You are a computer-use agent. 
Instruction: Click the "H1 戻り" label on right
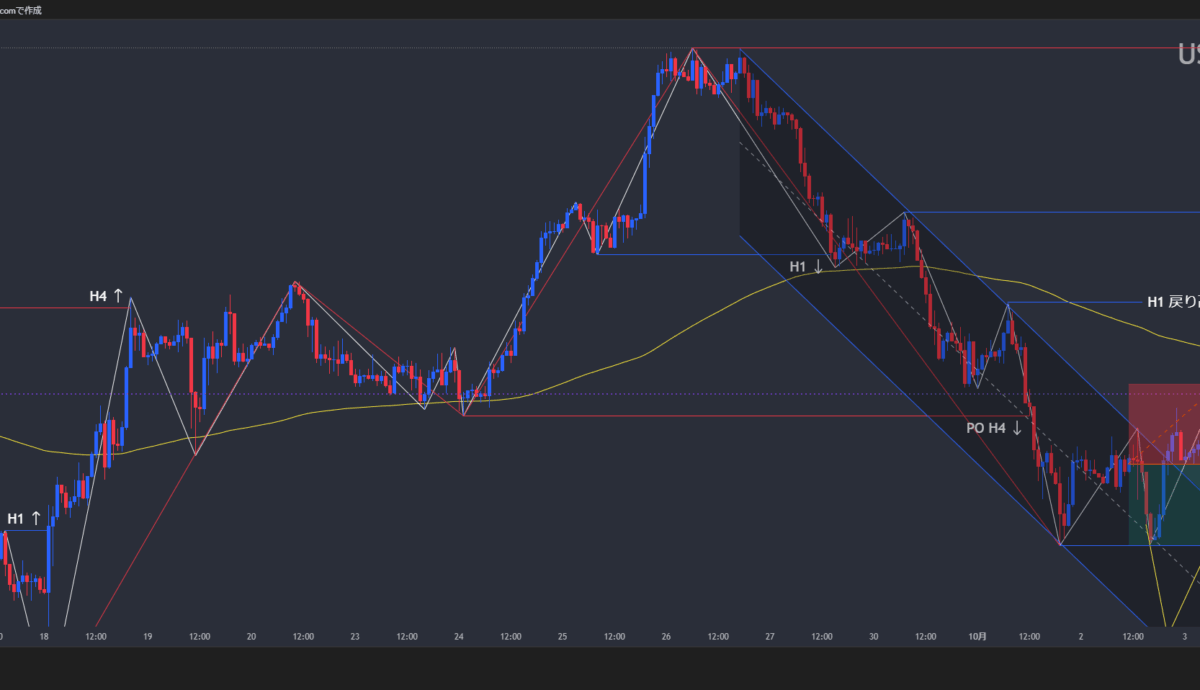pos(1171,302)
